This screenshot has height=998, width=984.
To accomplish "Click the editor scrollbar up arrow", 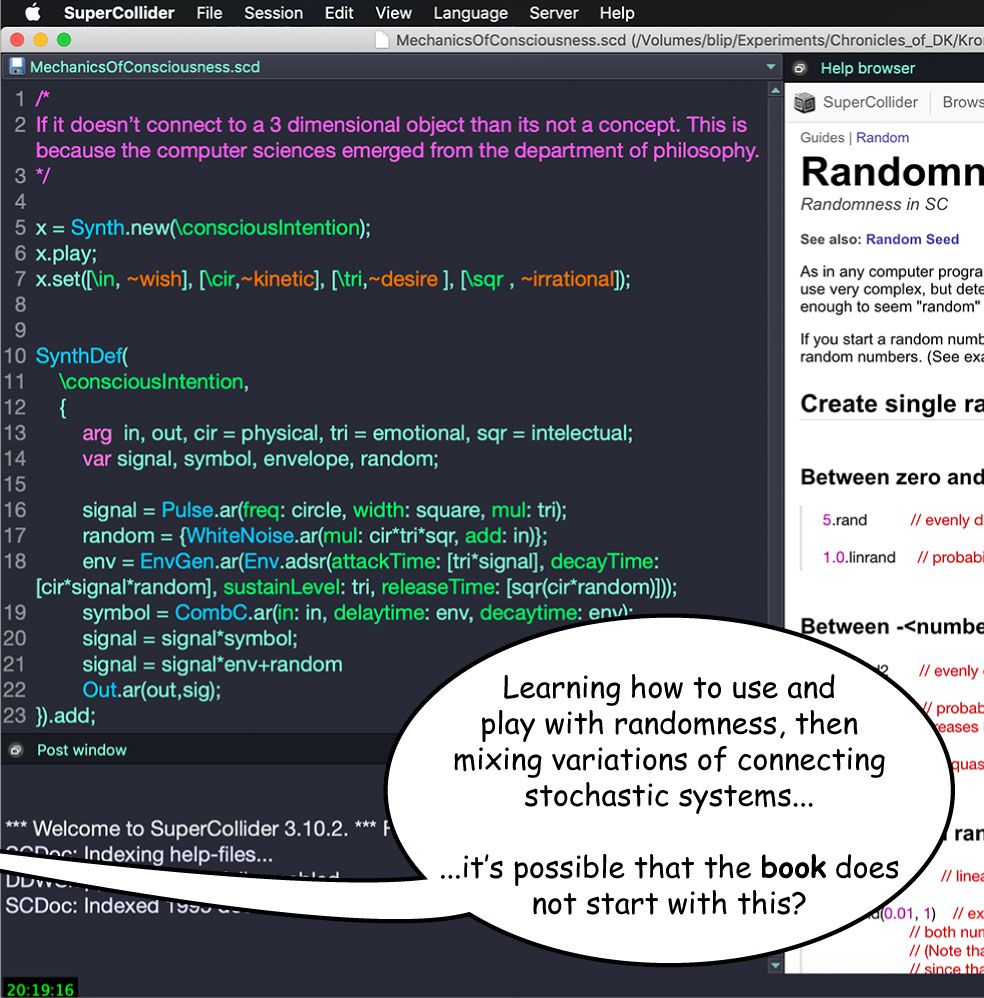I will (x=775, y=91).
